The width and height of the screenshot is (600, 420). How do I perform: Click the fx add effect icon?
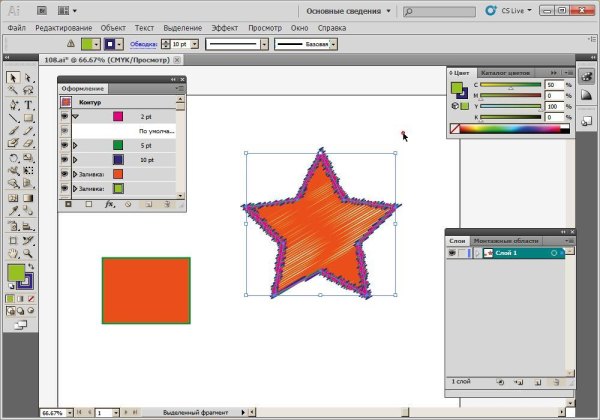point(109,204)
